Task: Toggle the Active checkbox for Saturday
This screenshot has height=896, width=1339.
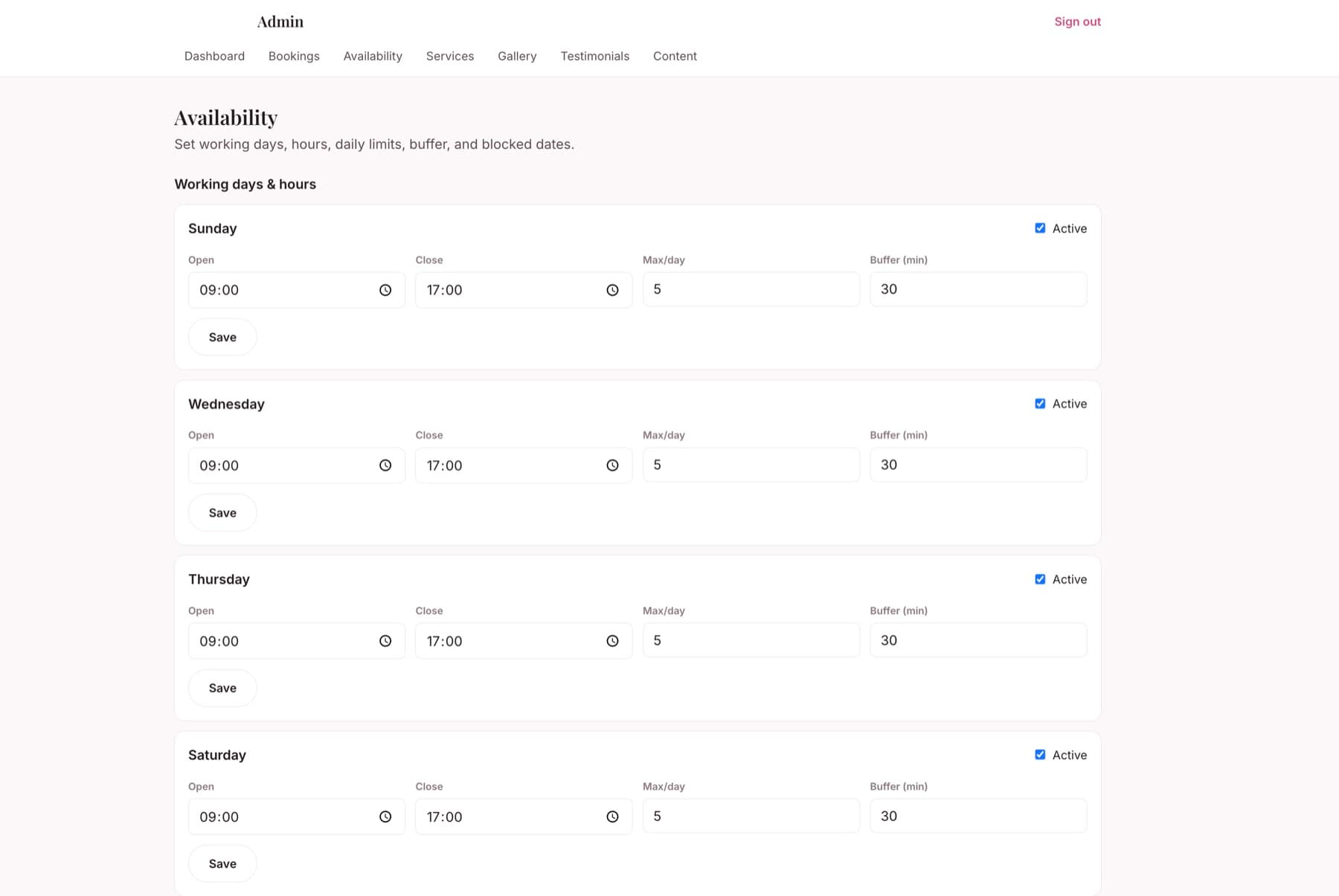Action: (x=1040, y=755)
